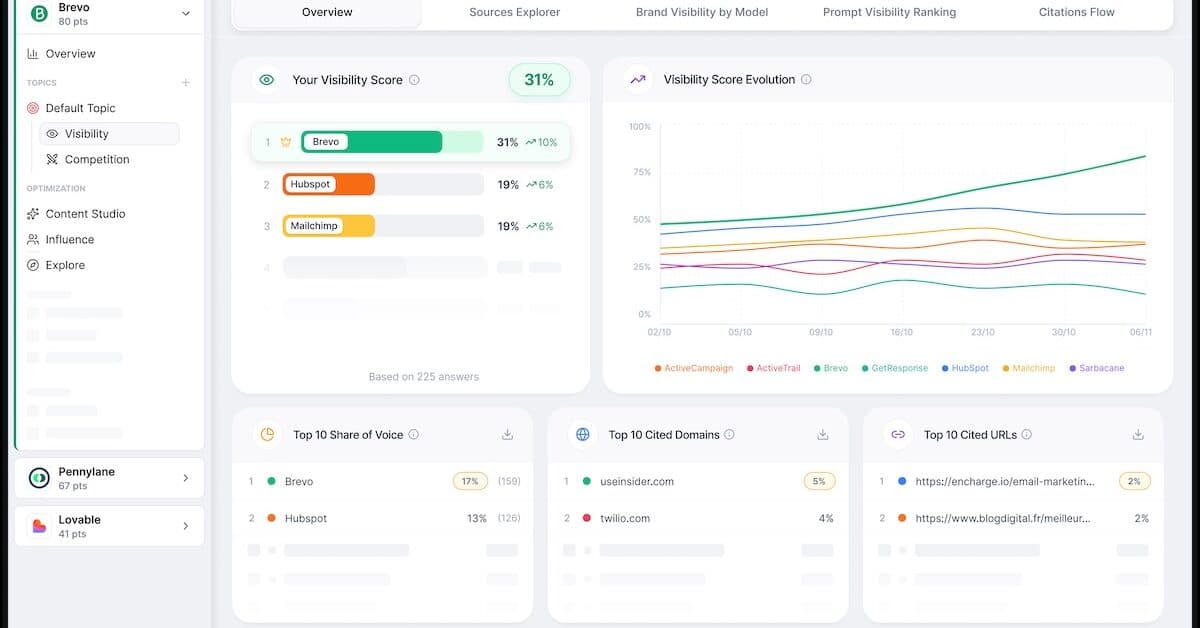Toggle Mailchimp series in chart legend

tap(1028, 368)
